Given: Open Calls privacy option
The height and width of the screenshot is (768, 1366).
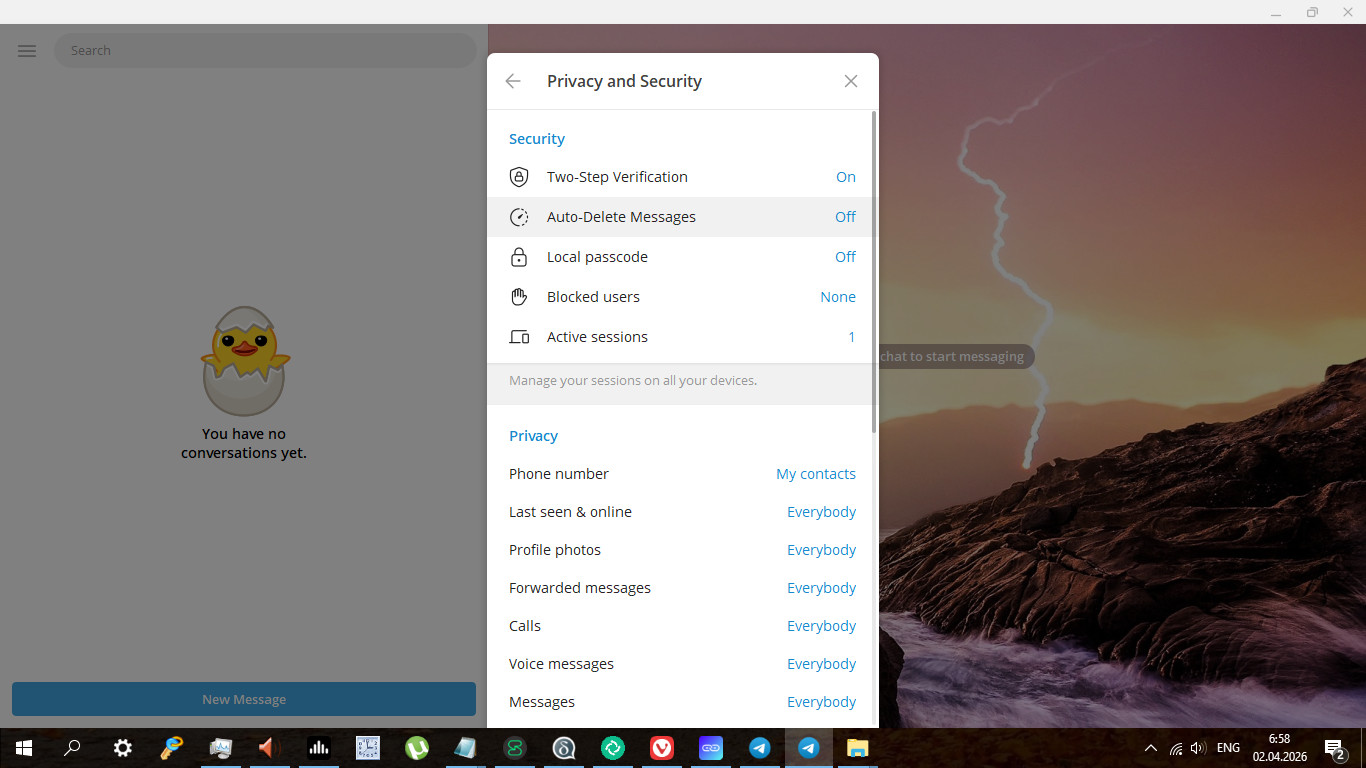Looking at the screenshot, I should click(680, 626).
